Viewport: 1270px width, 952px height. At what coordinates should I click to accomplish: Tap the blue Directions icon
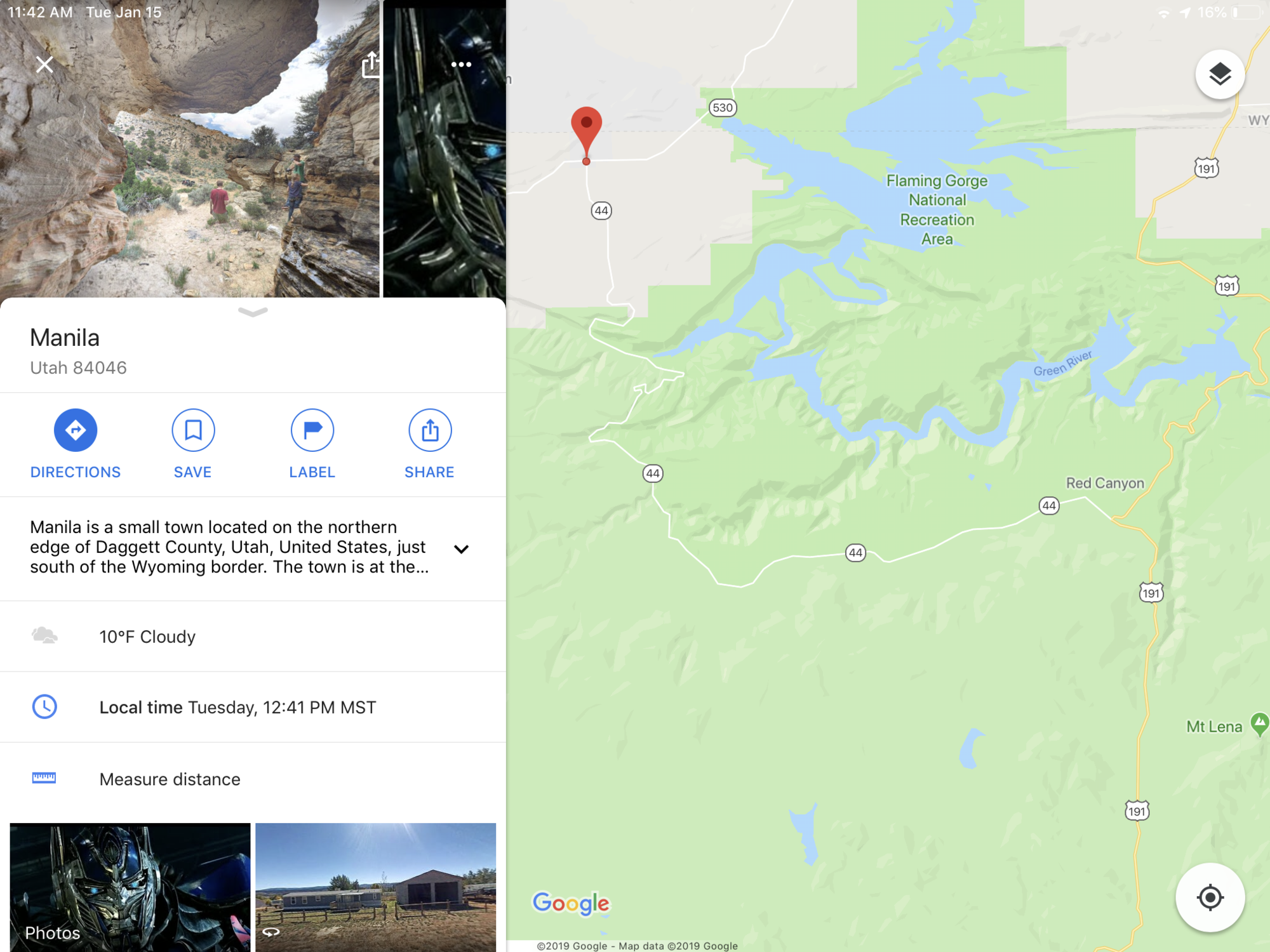pyautogui.click(x=76, y=430)
